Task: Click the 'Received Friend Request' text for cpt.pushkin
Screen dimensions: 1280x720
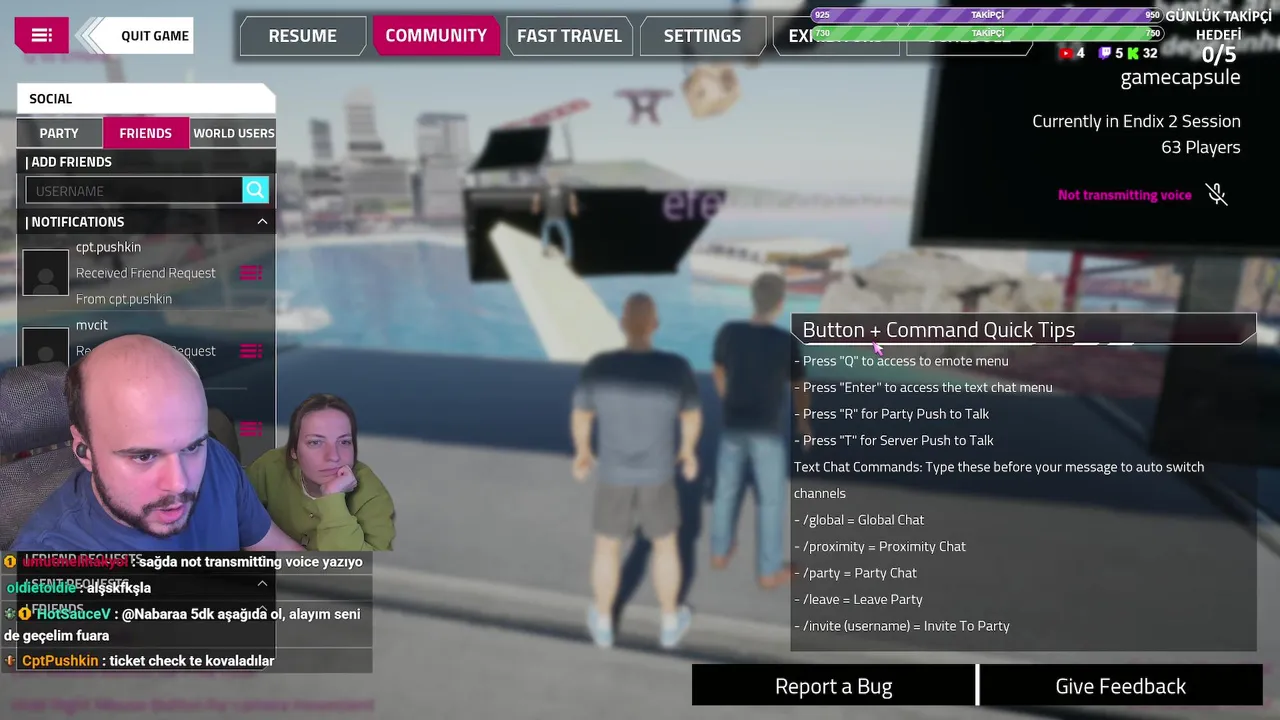Action: click(x=146, y=273)
